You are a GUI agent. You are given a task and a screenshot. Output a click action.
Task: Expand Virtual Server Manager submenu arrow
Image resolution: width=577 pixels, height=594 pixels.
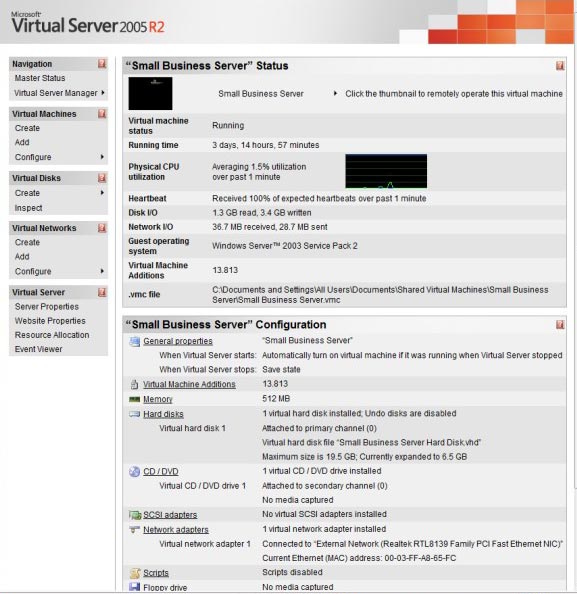(x=103, y=92)
